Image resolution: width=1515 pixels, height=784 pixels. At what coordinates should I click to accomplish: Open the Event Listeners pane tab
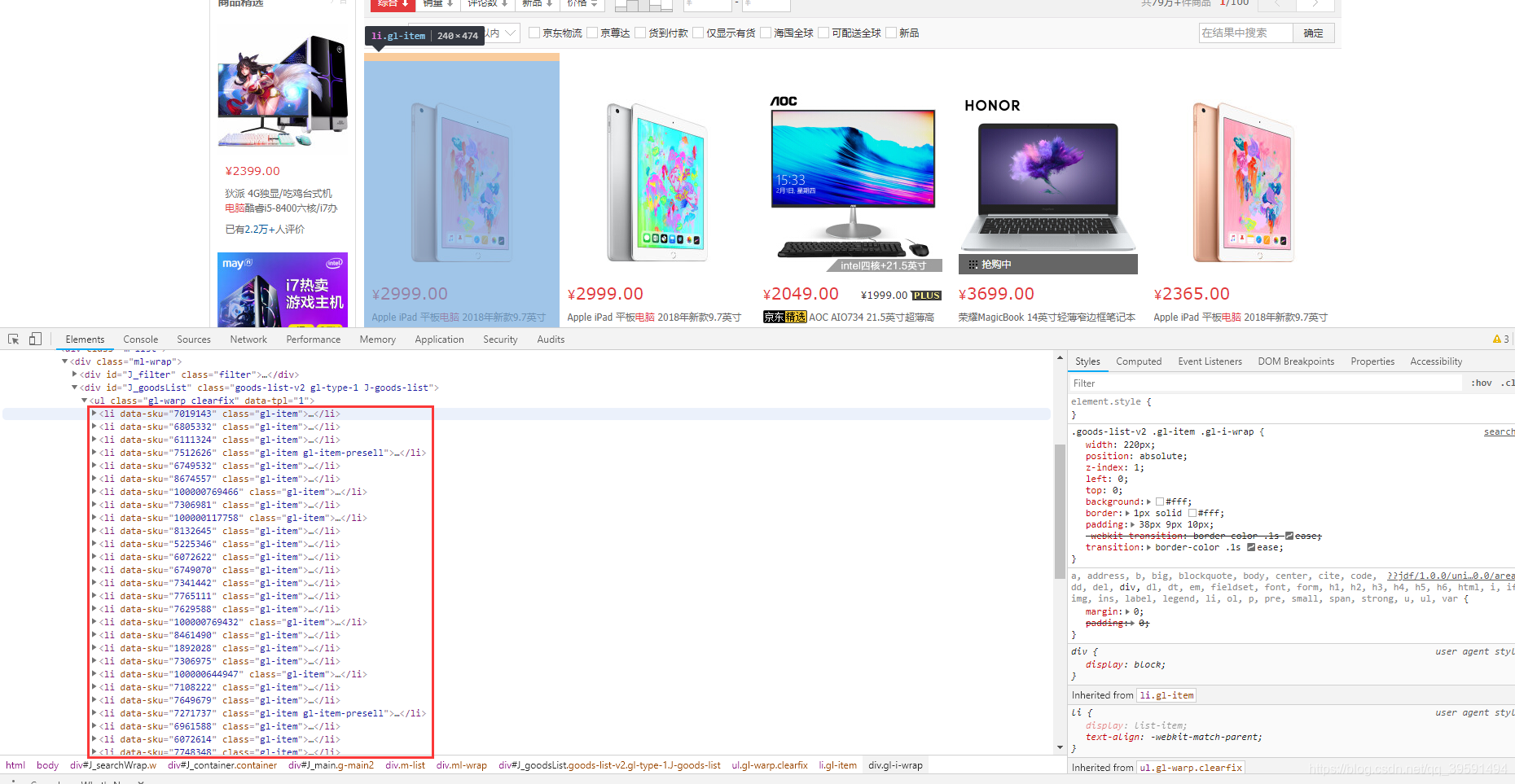1210,361
